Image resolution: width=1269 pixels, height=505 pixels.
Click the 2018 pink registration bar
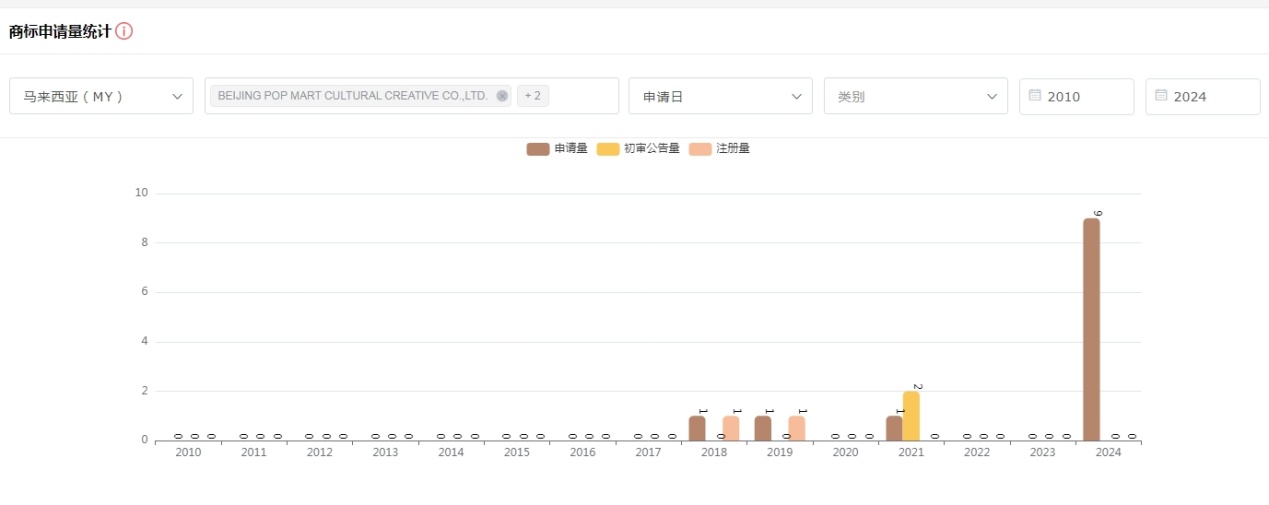[731, 428]
